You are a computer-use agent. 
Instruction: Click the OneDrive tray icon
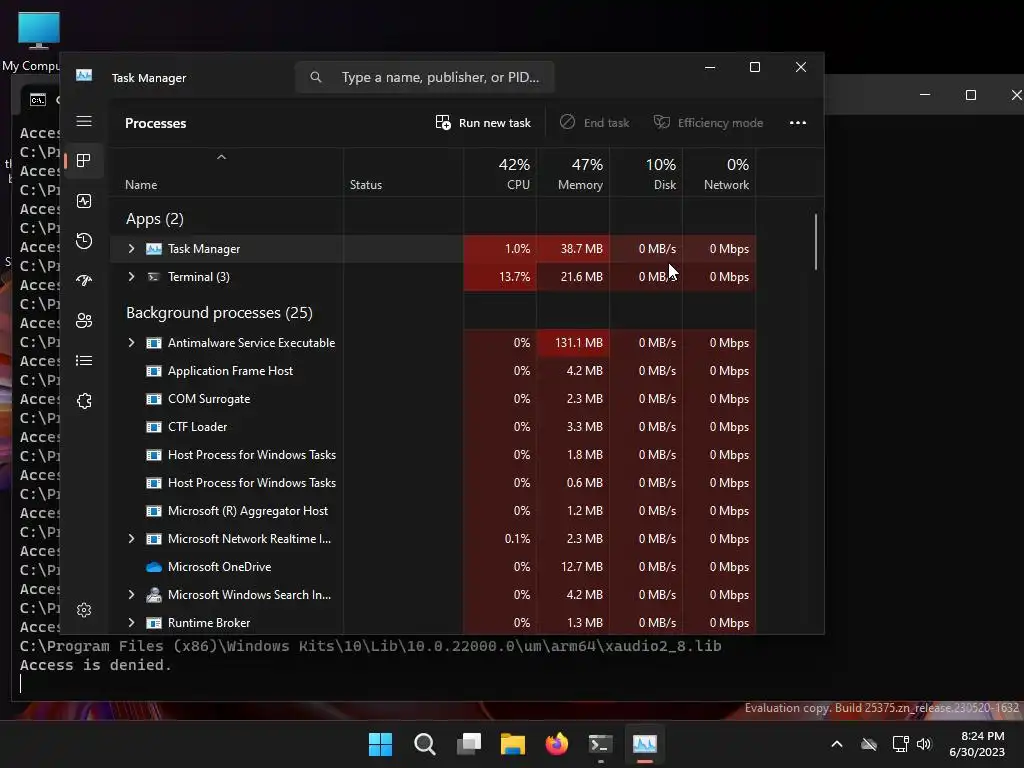point(869,744)
